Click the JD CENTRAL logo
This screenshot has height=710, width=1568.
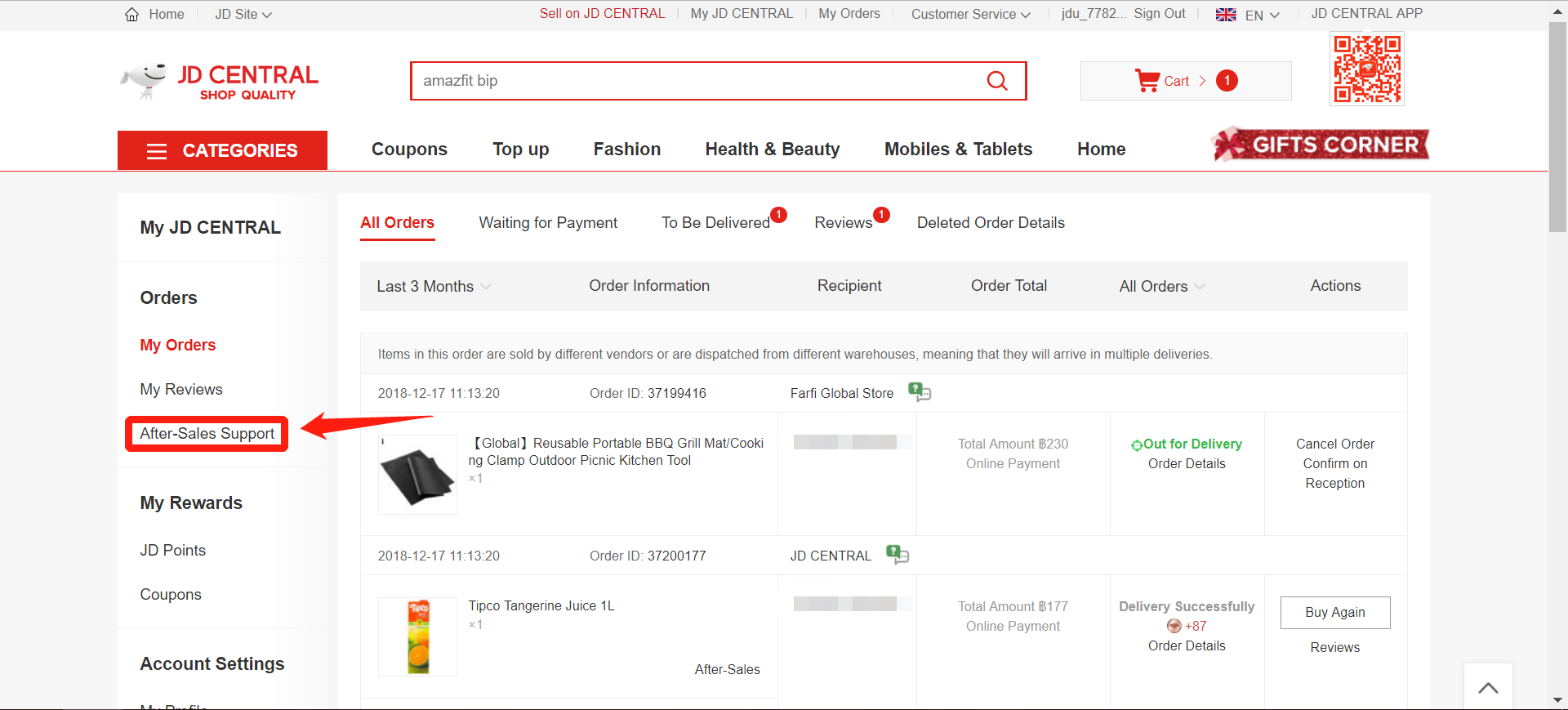click(219, 82)
